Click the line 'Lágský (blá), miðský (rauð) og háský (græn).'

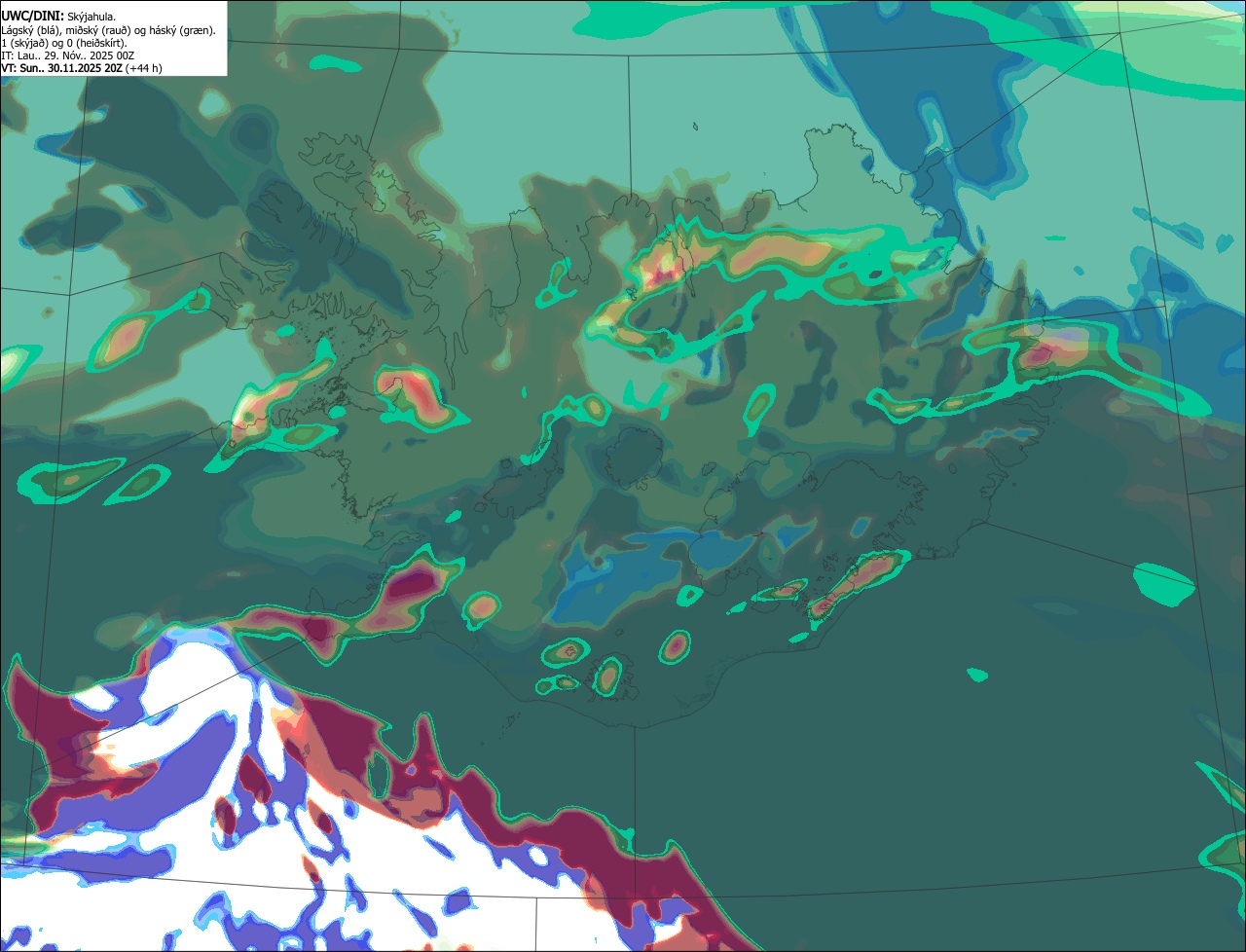point(109,30)
